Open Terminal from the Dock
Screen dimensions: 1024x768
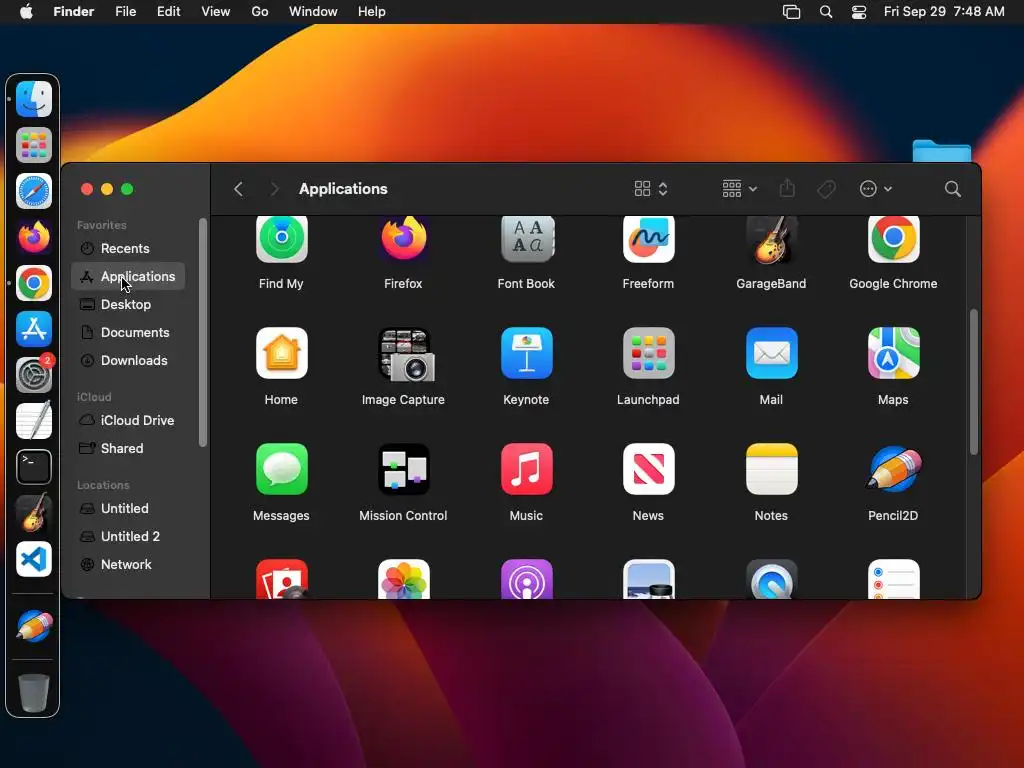click(34, 468)
